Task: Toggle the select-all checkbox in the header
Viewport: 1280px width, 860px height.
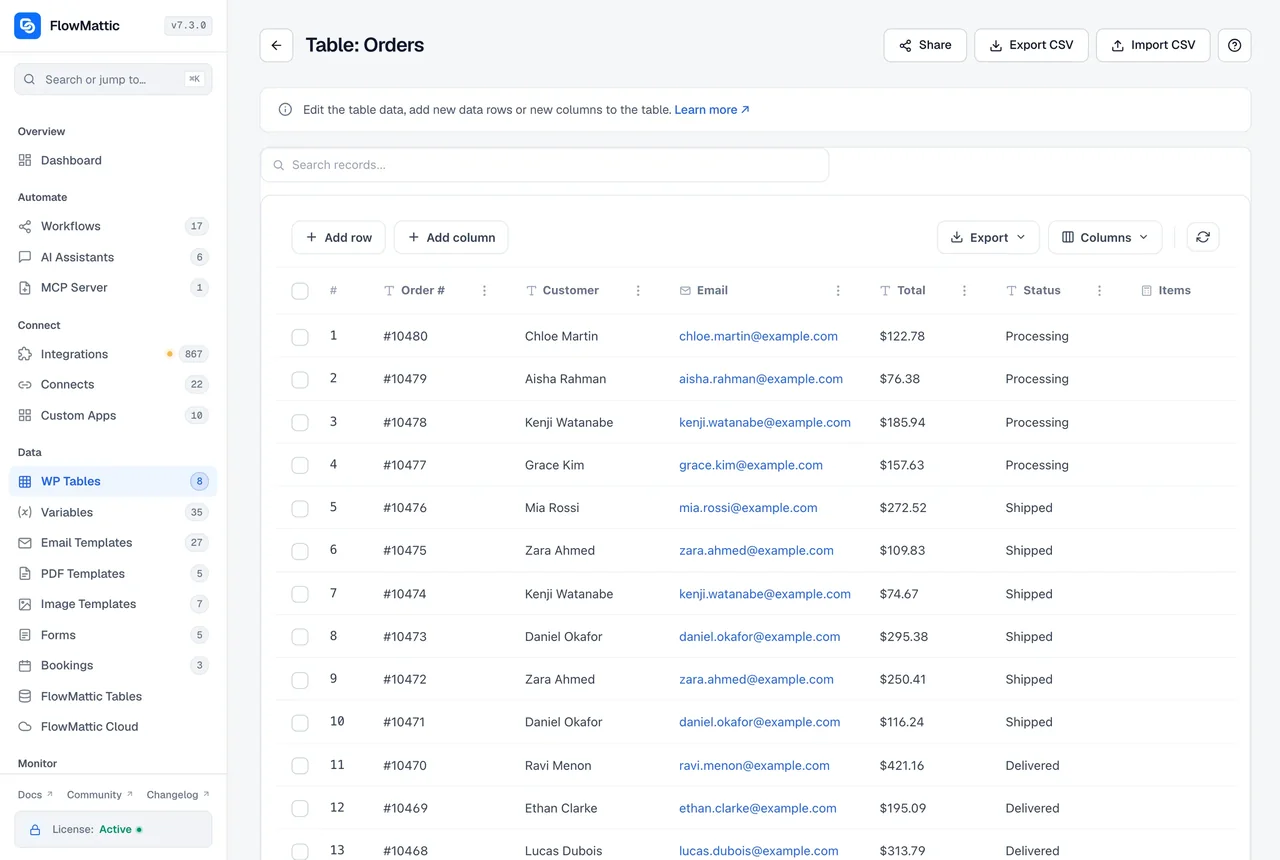Action: [x=300, y=291]
